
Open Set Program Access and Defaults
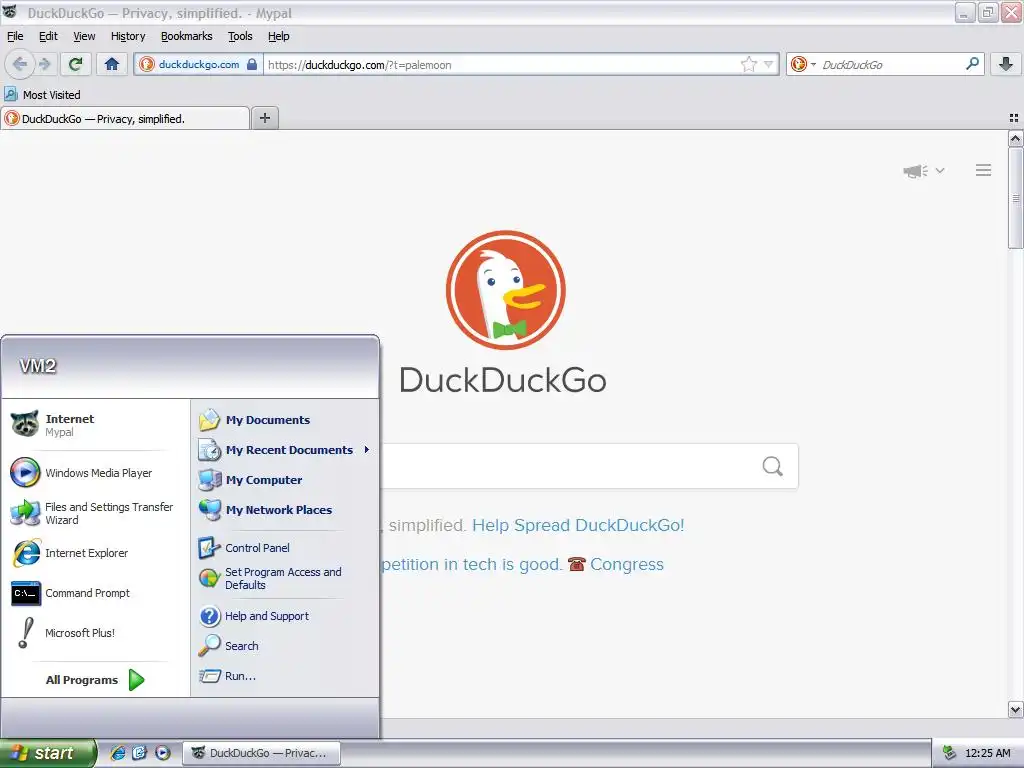pyautogui.click(x=285, y=579)
